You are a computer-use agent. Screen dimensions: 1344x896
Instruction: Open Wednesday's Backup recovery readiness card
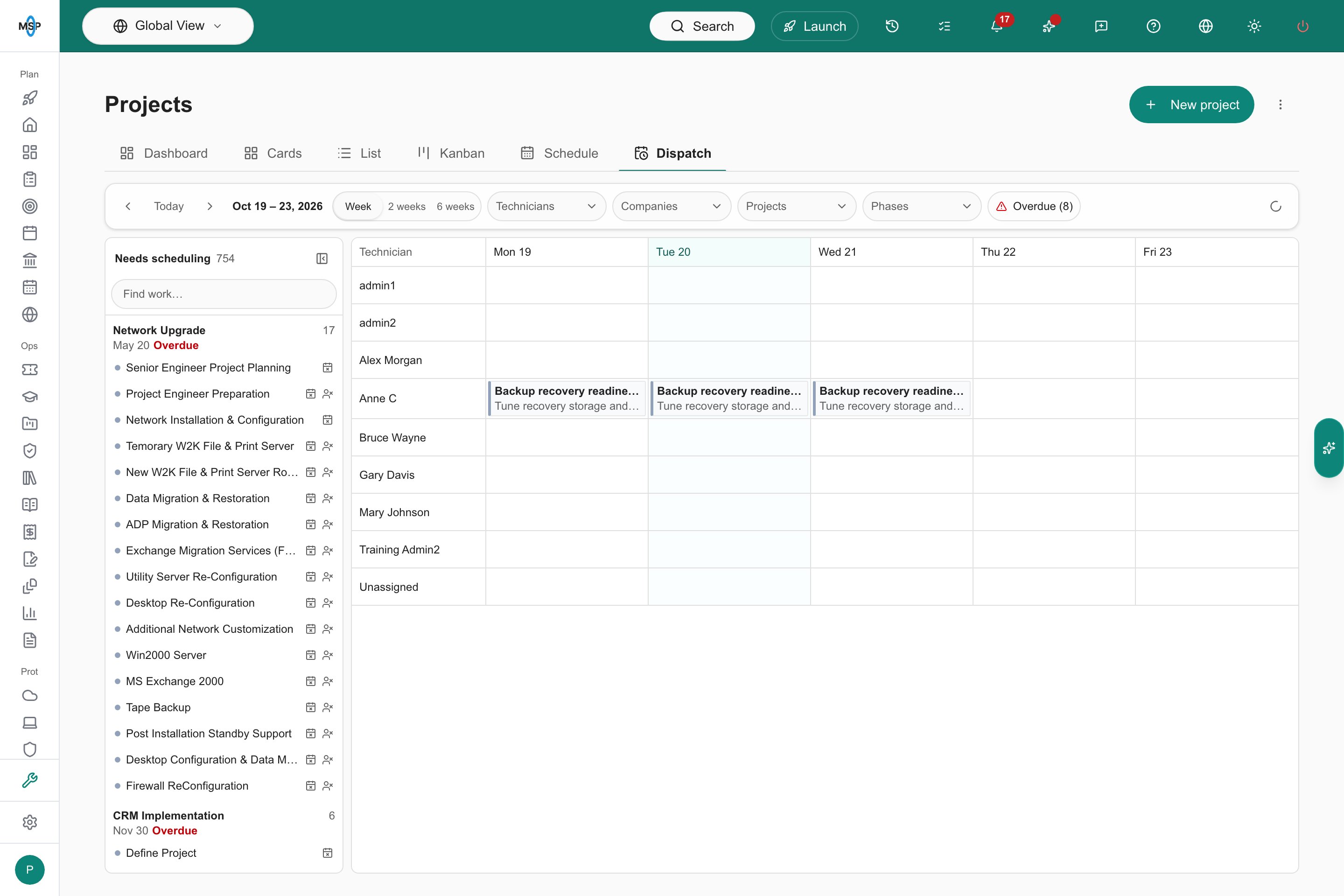[x=891, y=398]
